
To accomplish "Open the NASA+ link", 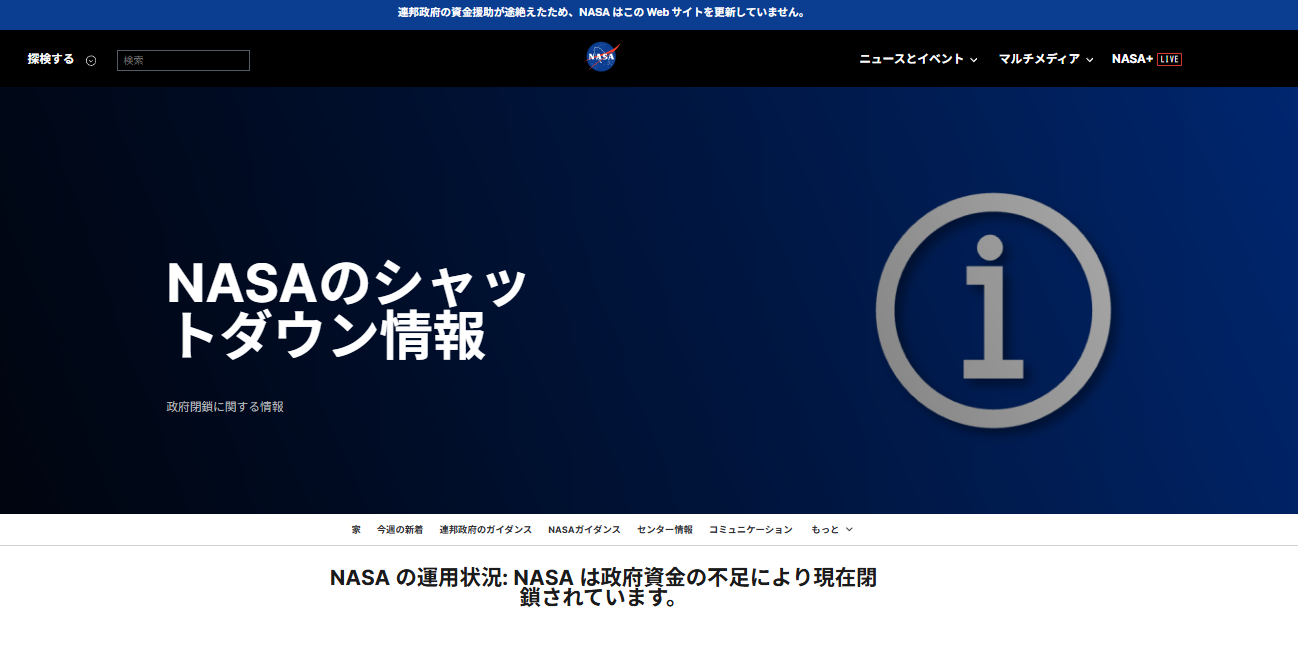I will pos(1132,59).
